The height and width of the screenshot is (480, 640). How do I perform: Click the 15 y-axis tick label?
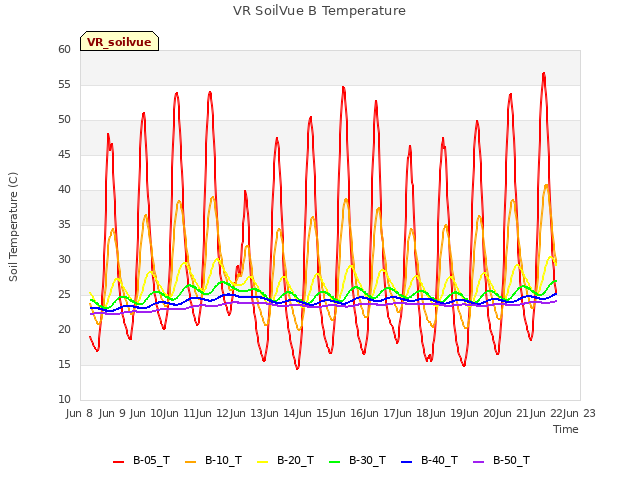point(64,364)
